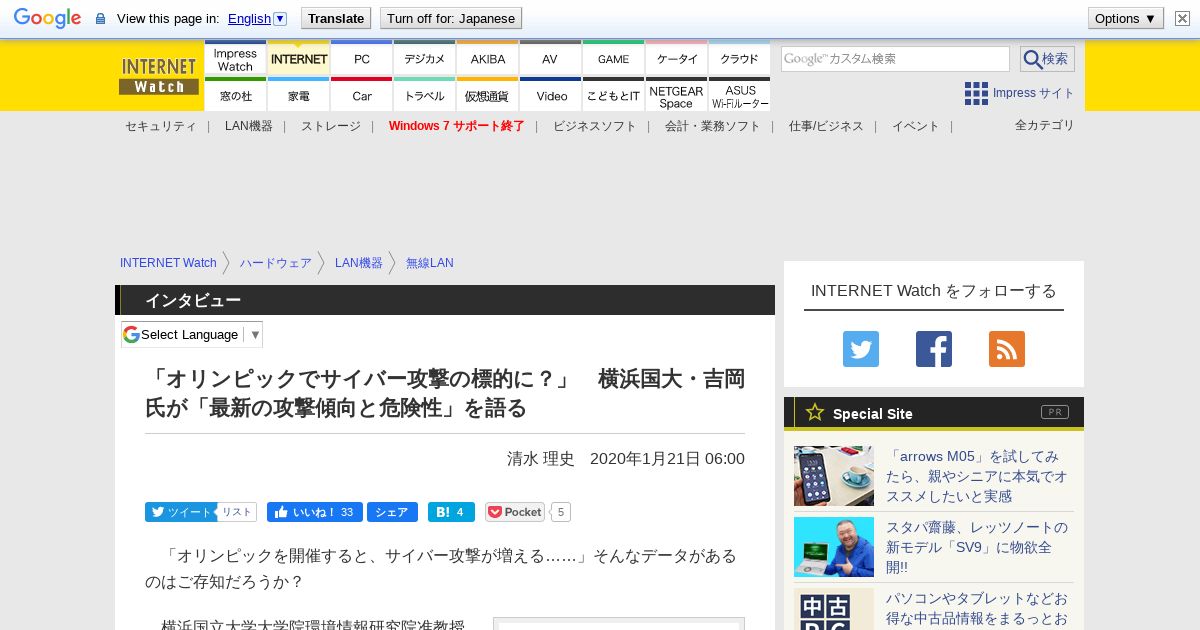This screenshot has width=1200, height=630.
Task: Open the 窓の杜 tab
Action: pyautogui.click(x=235, y=95)
